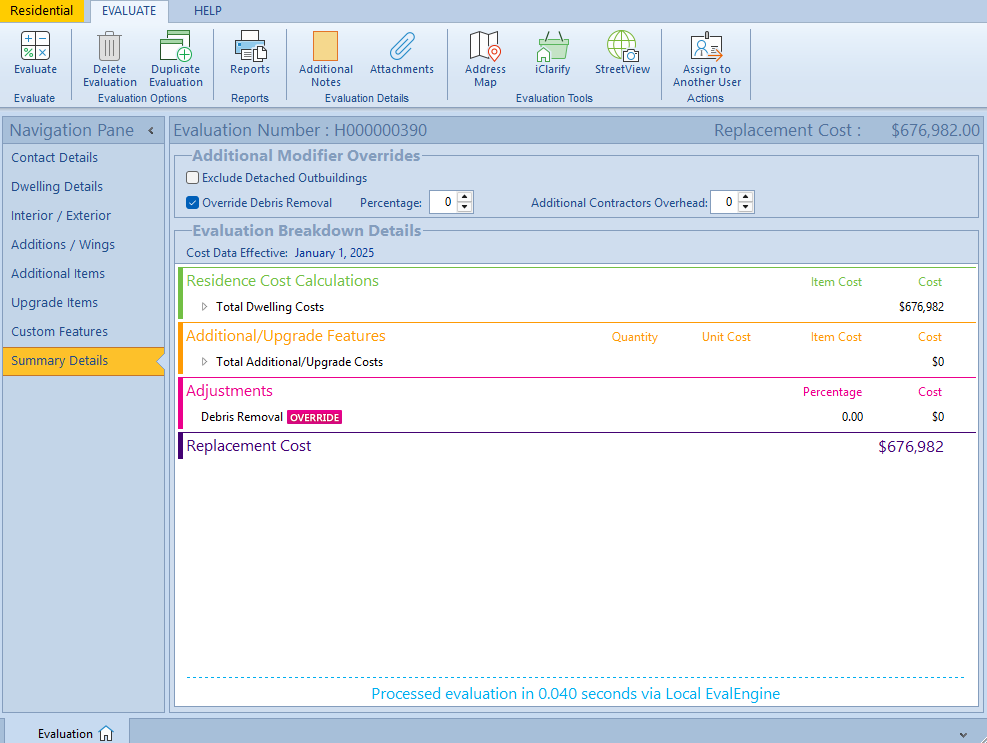Go to Dwelling Details section
987x743 pixels.
(x=57, y=187)
